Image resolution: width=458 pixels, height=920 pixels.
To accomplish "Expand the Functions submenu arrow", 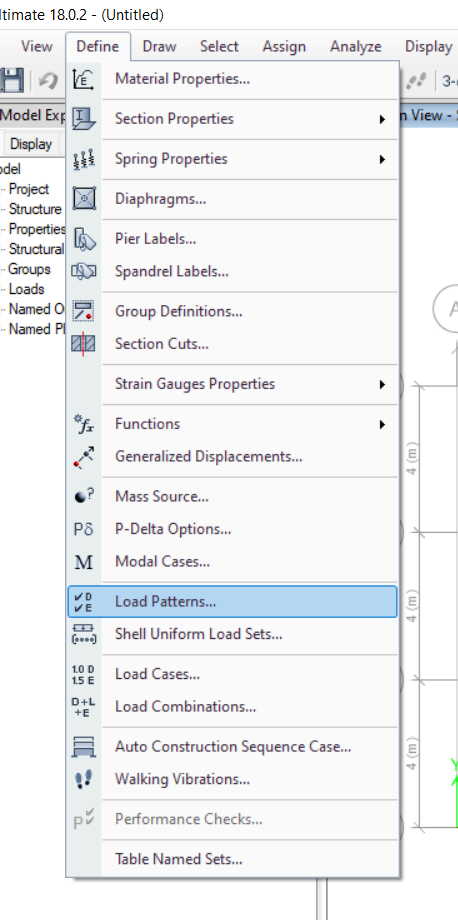I will [382, 424].
